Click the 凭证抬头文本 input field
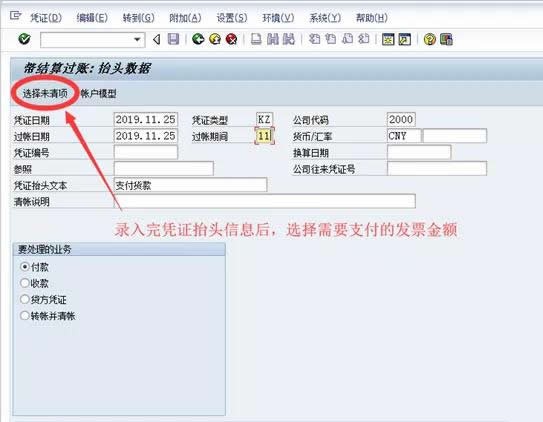Screen dimensions: 543x422 click(190, 185)
